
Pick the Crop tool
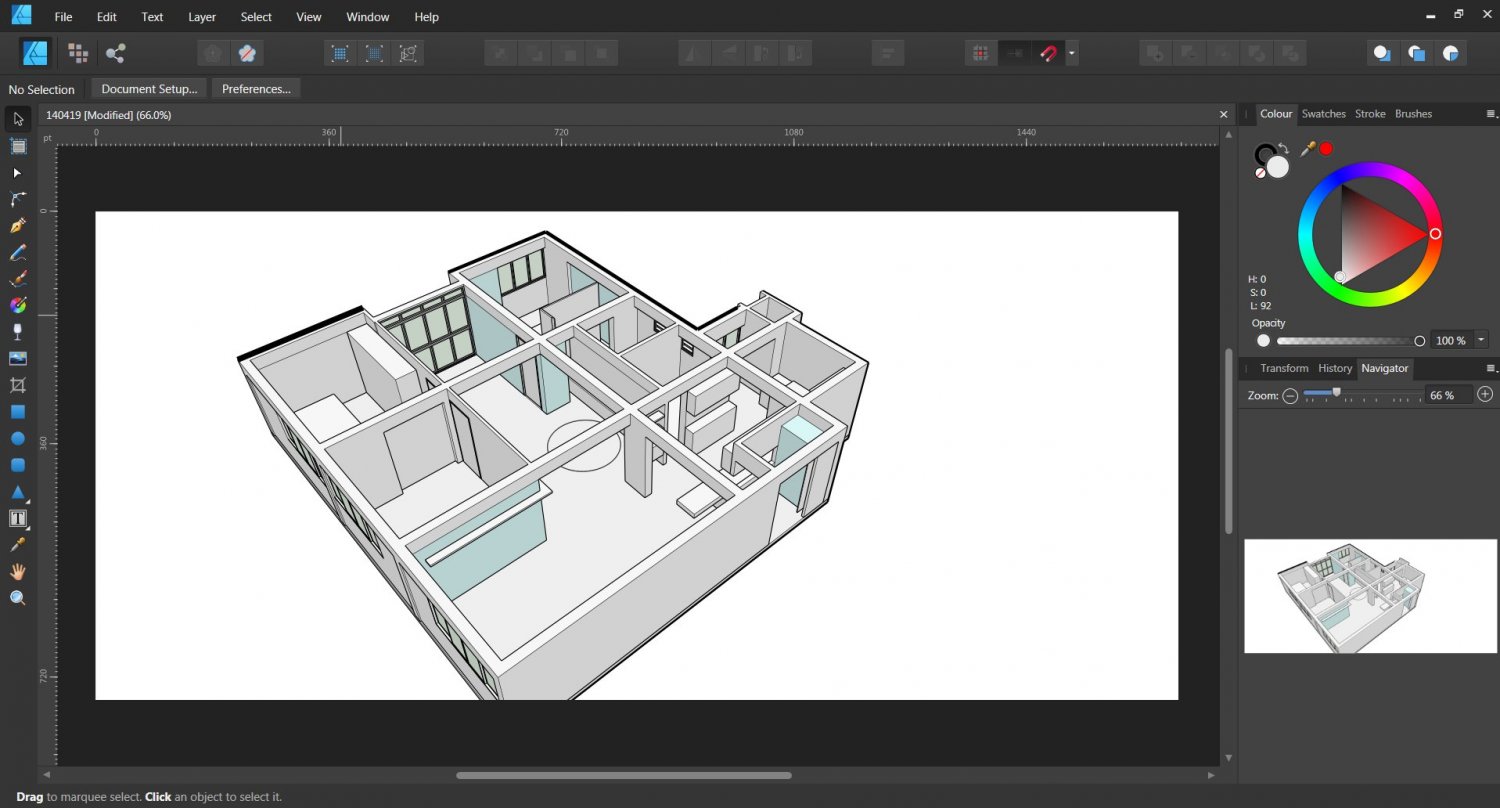coord(18,385)
